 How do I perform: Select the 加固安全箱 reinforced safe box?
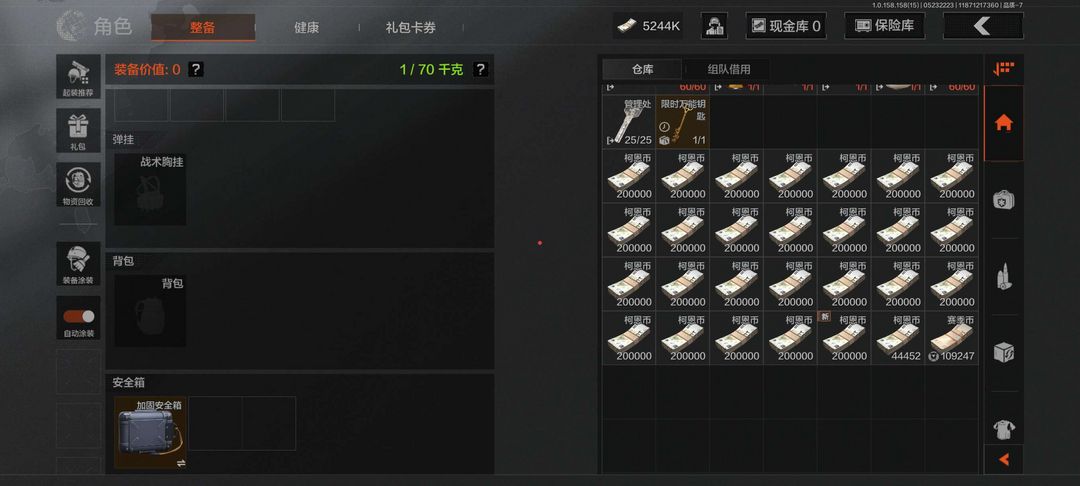151,433
